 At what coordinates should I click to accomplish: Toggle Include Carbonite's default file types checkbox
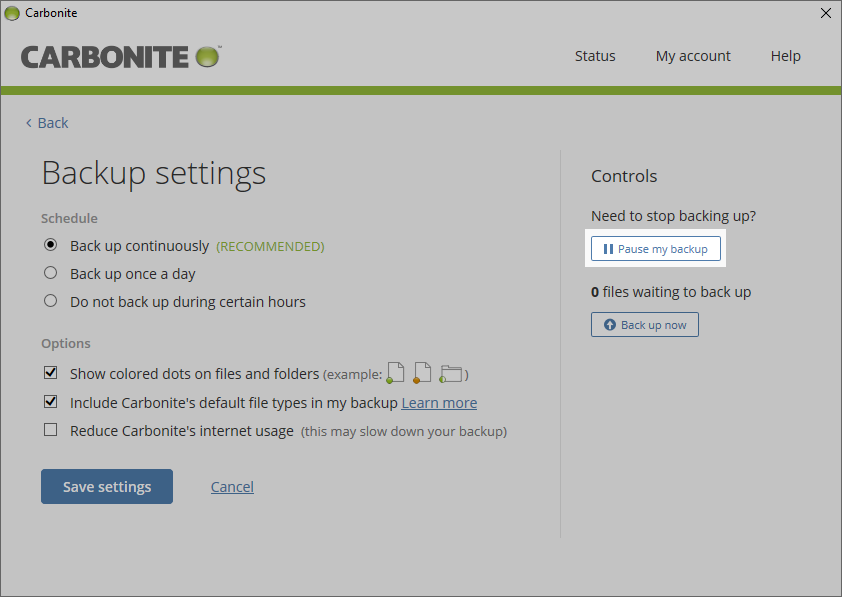click(x=50, y=403)
